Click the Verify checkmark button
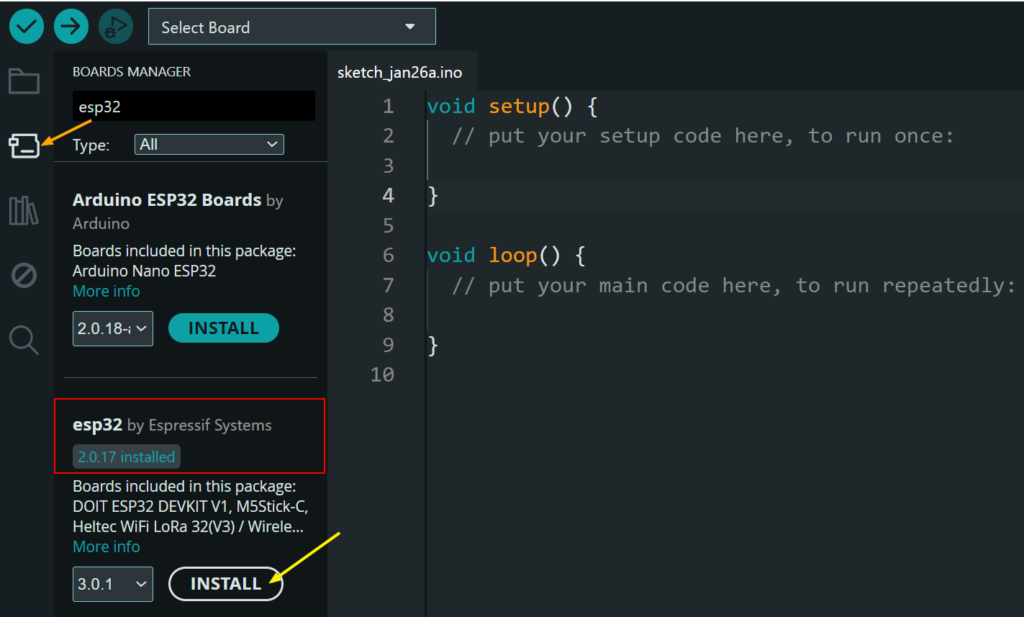The width and height of the screenshot is (1024, 617). click(26, 27)
